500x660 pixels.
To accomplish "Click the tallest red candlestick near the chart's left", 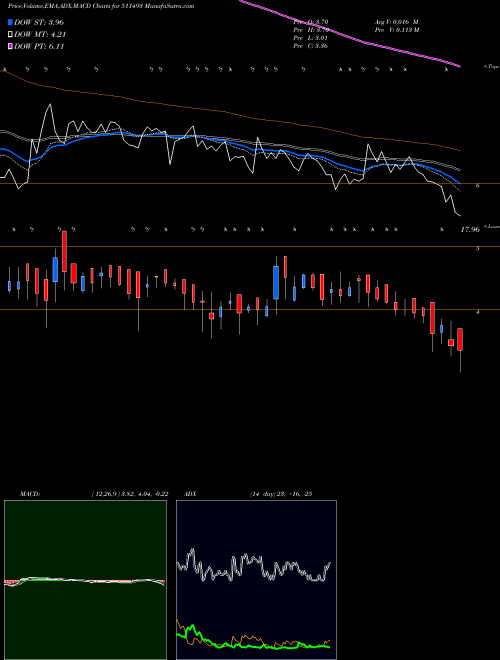I will [64, 251].
